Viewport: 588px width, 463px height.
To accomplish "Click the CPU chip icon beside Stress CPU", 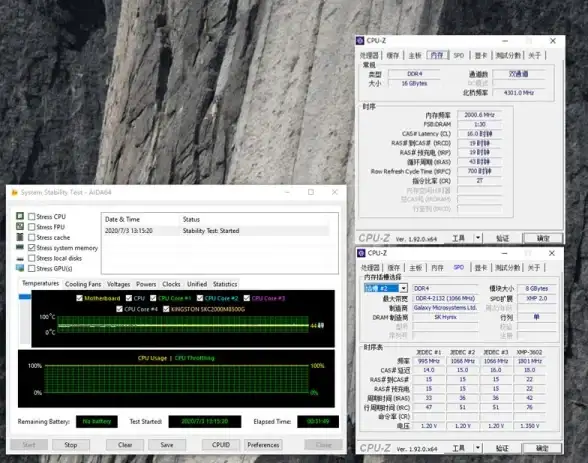I will 20,216.
